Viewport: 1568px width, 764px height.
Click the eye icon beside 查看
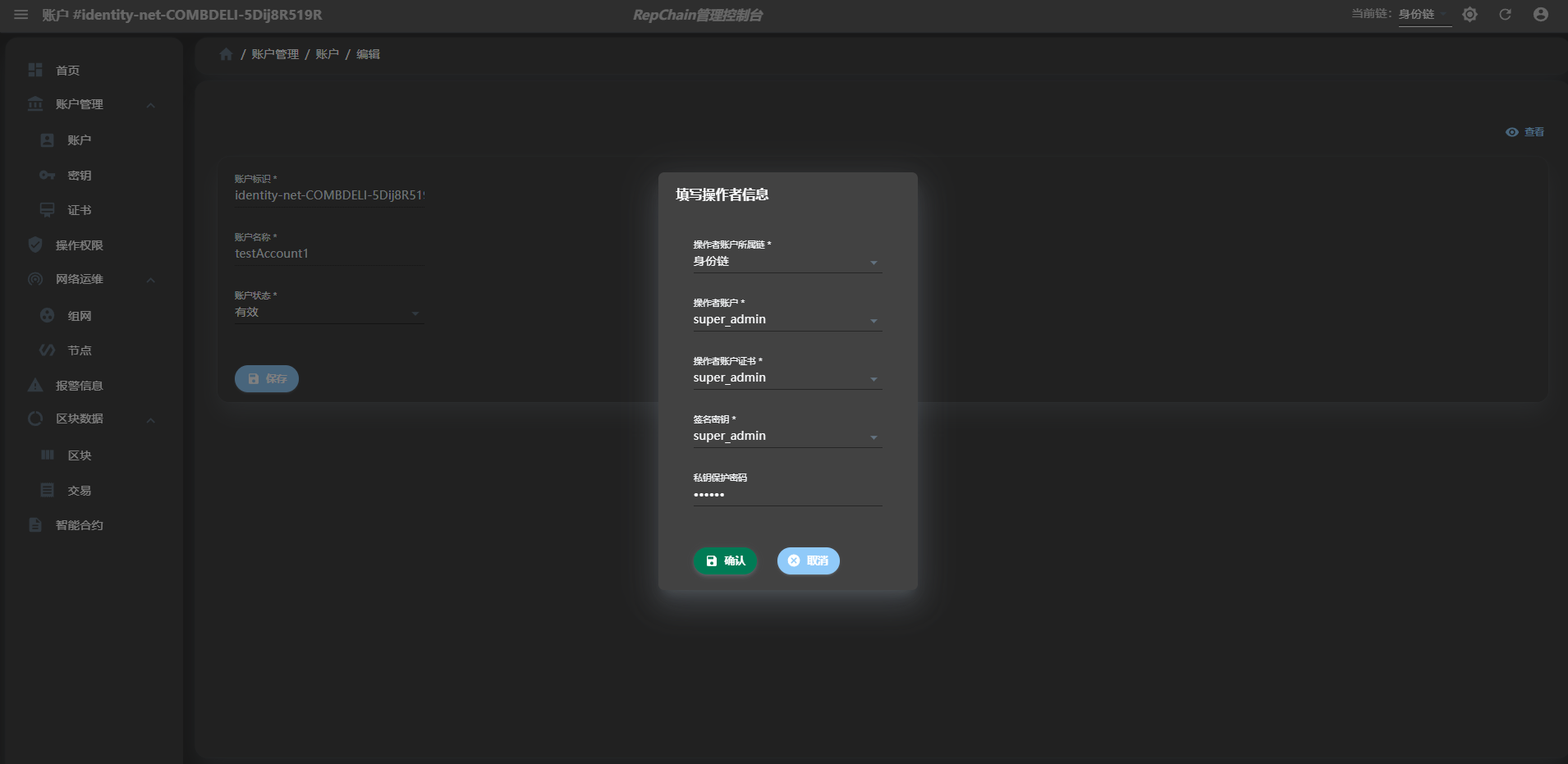click(1511, 132)
